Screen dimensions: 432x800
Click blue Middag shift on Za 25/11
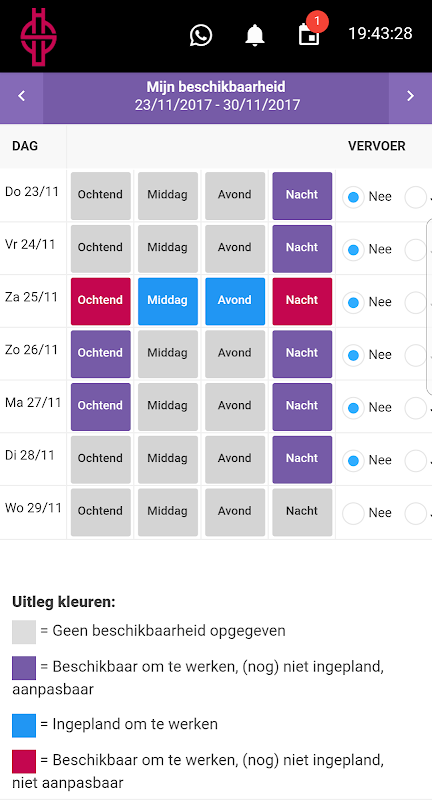[x=168, y=302]
